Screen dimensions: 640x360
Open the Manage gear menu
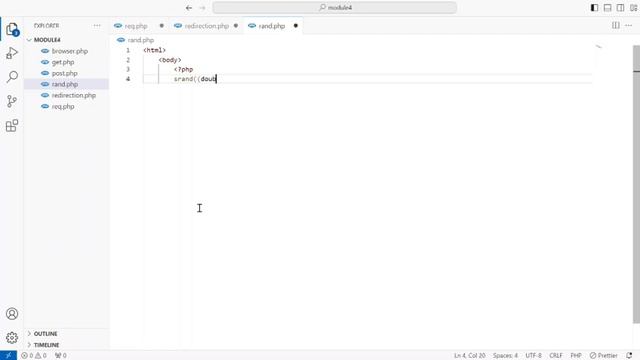12,338
